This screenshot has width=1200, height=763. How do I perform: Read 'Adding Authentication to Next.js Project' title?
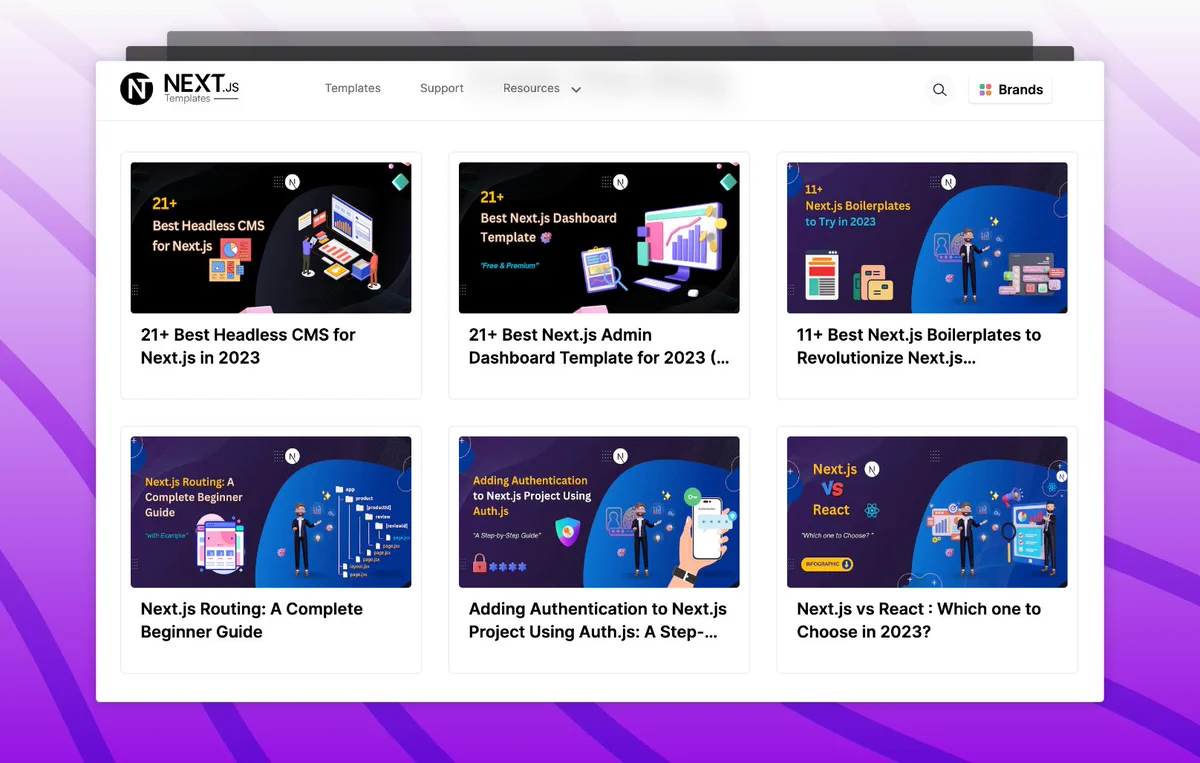point(598,620)
